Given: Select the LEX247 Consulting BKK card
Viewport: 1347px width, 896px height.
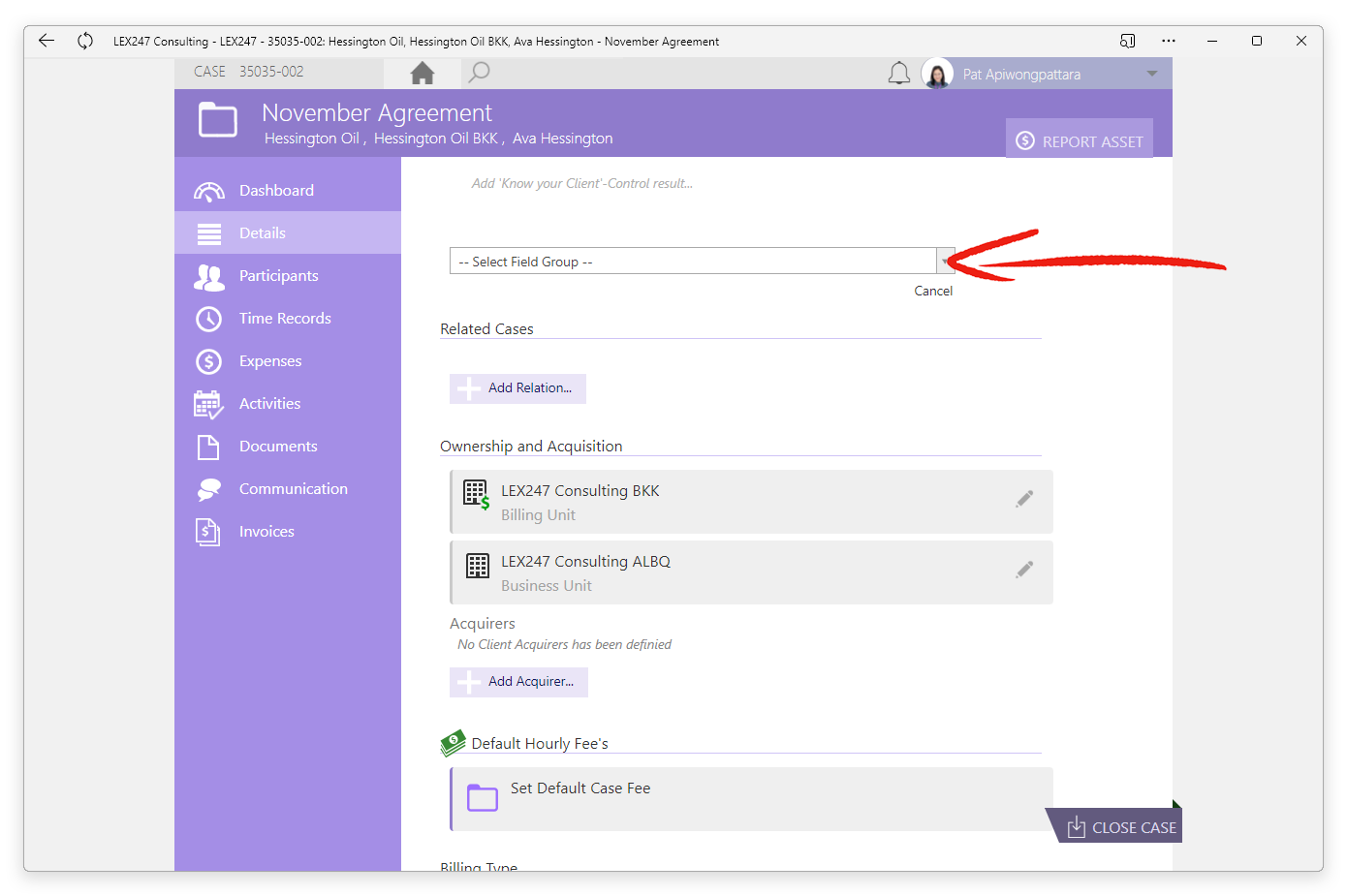Looking at the screenshot, I should click(x=751, y=502).
